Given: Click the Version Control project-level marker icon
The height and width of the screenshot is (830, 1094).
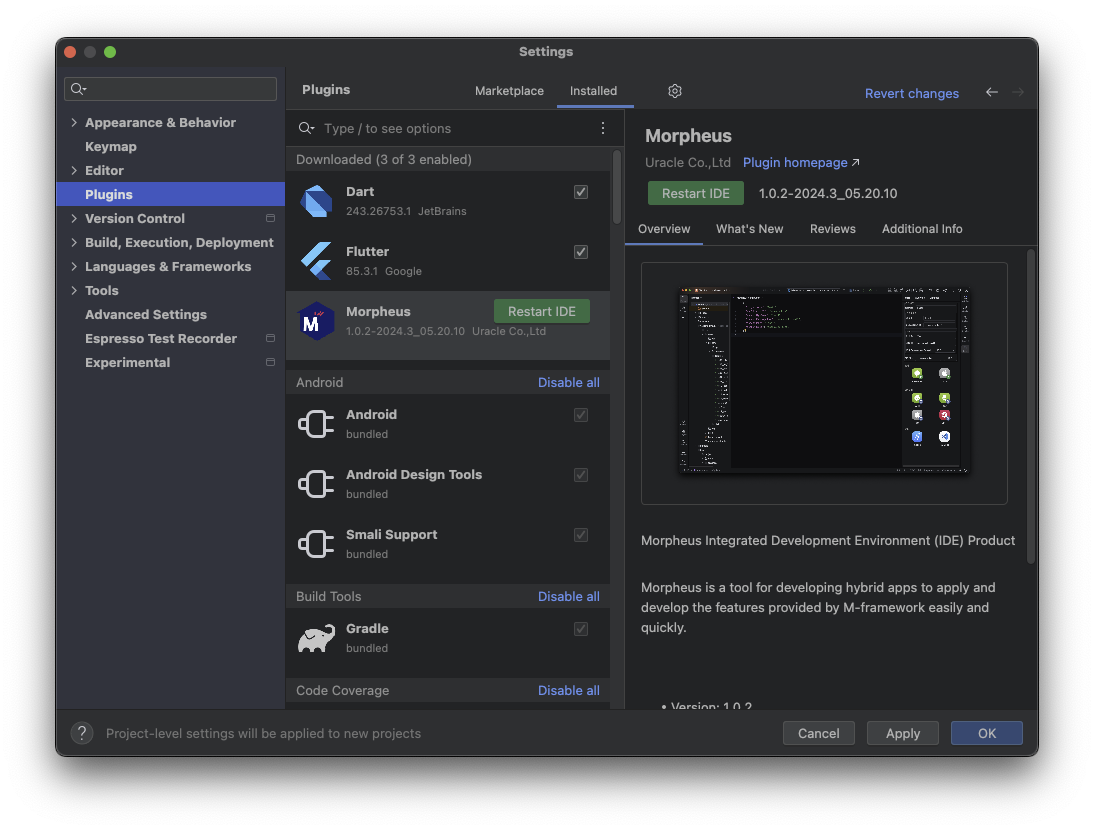Looking at the screenshot, I should pos(270,218).
